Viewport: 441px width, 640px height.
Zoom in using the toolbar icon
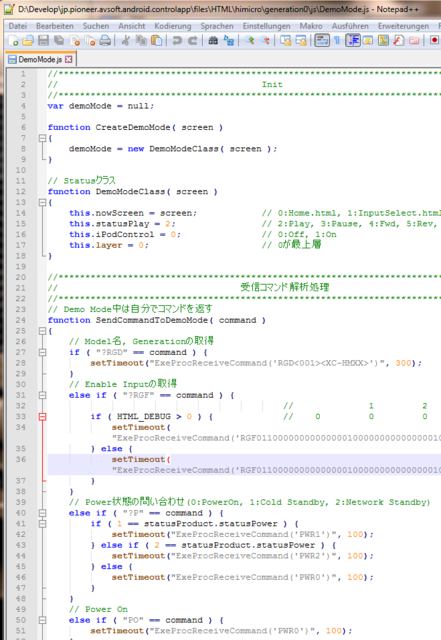[x=249, y=40]
